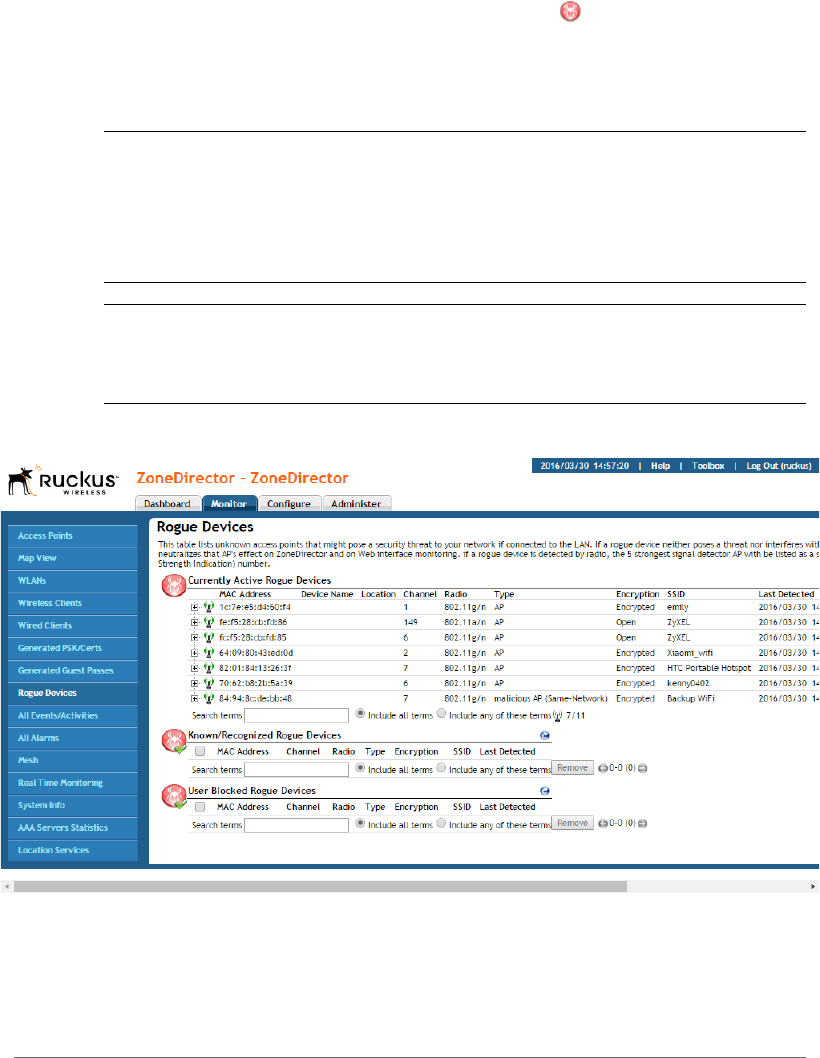The width and height of the screenshot is (820, 1058).
Task: Click Log Out (ruckus)
Action: (x=779, y=466)
